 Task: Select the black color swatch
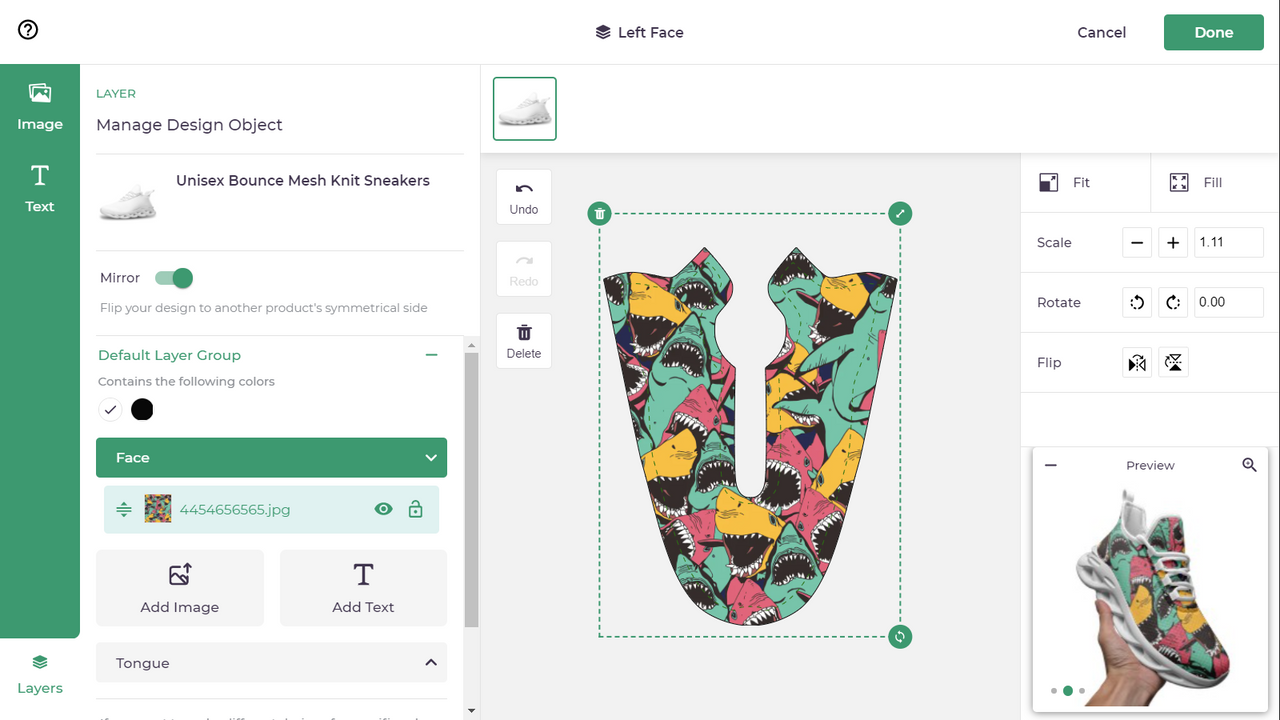(142, 409)
